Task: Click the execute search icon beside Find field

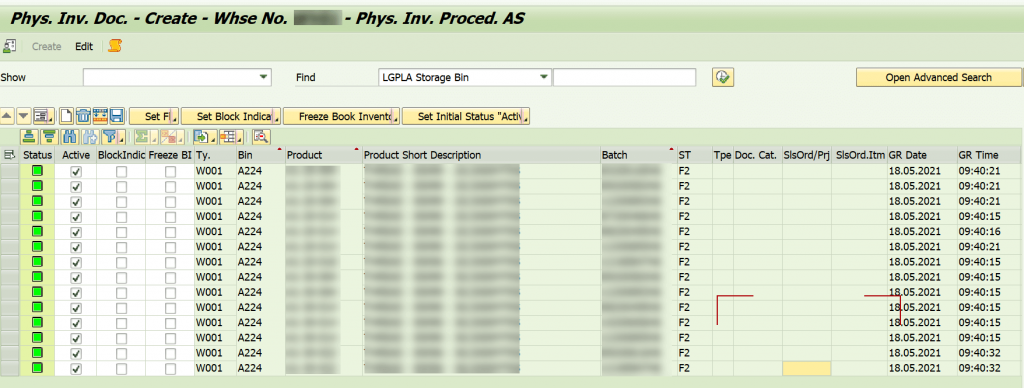Action: coord(723,77)
